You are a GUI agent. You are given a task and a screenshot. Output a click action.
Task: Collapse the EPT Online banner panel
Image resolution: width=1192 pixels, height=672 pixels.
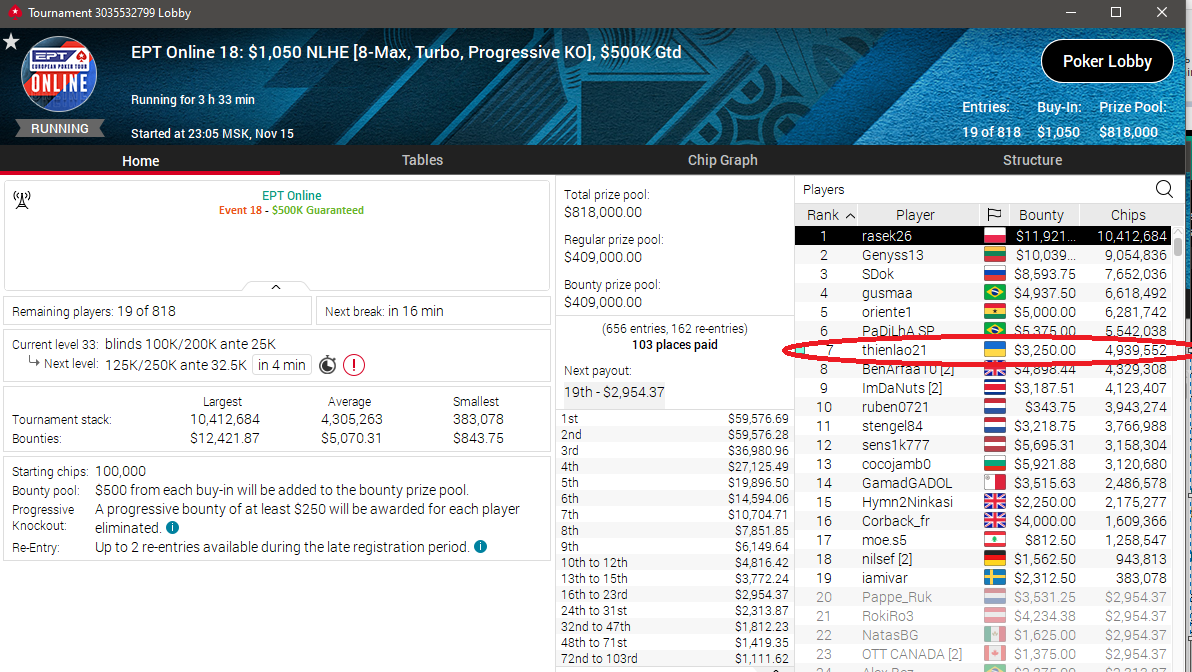(x=276, y=287)
